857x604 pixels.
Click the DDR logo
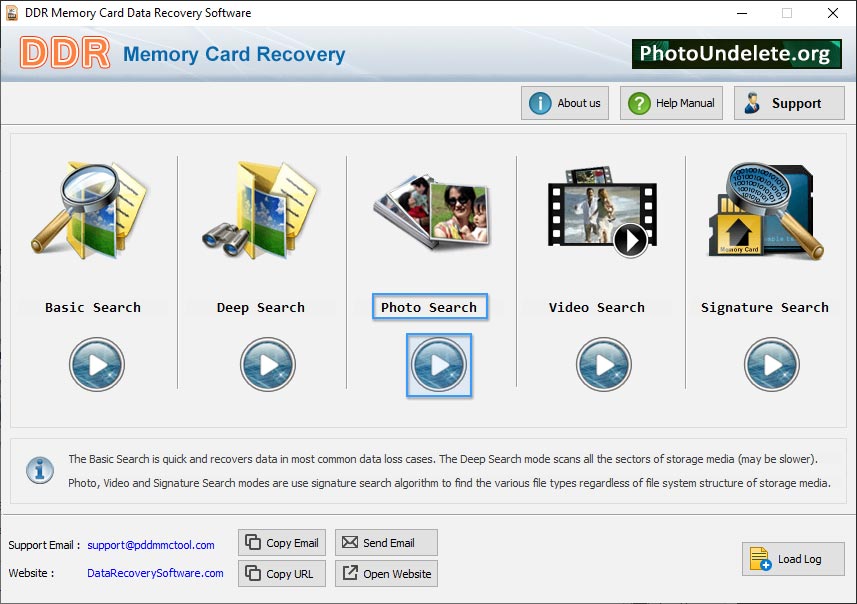64,53
